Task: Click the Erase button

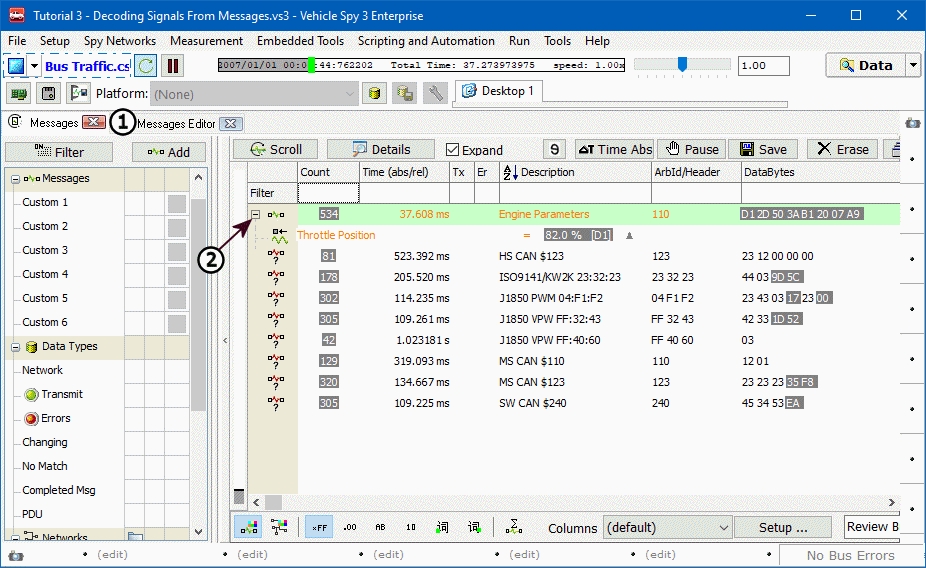Action: coord(842,149)
